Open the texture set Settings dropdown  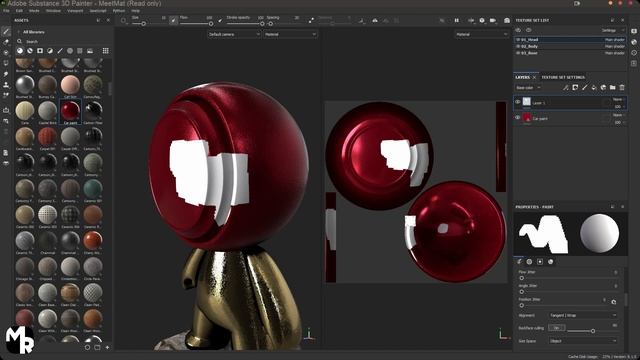pyautogui.click(x=613, y=30)
